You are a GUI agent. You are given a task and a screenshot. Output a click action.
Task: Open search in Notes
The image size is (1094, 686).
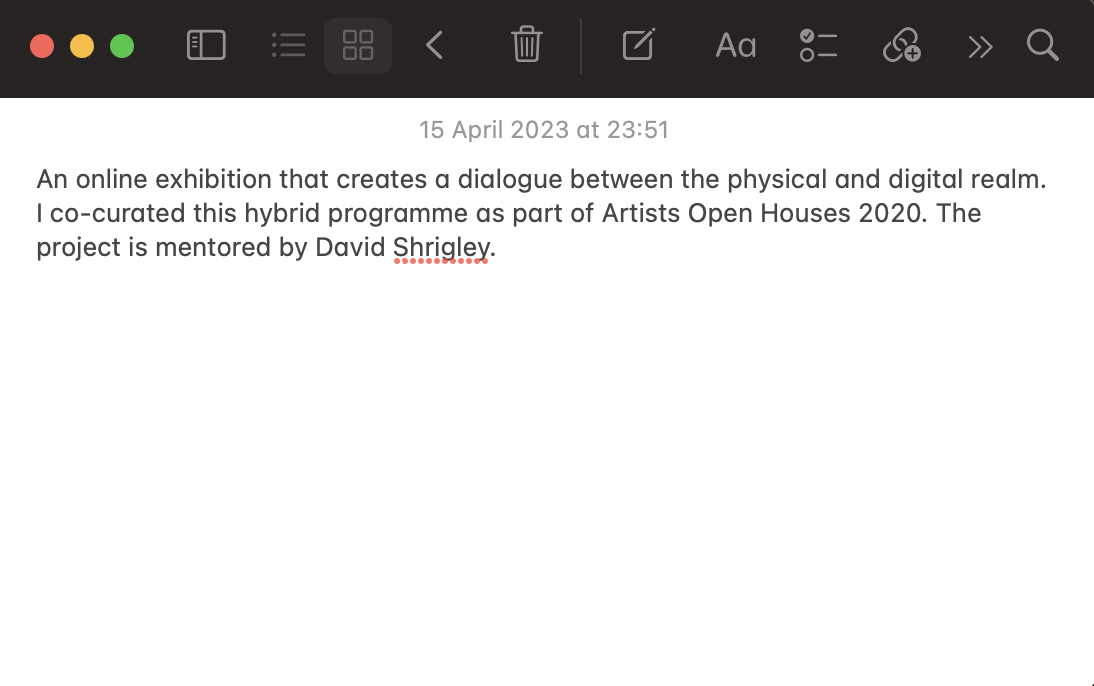1042,45
